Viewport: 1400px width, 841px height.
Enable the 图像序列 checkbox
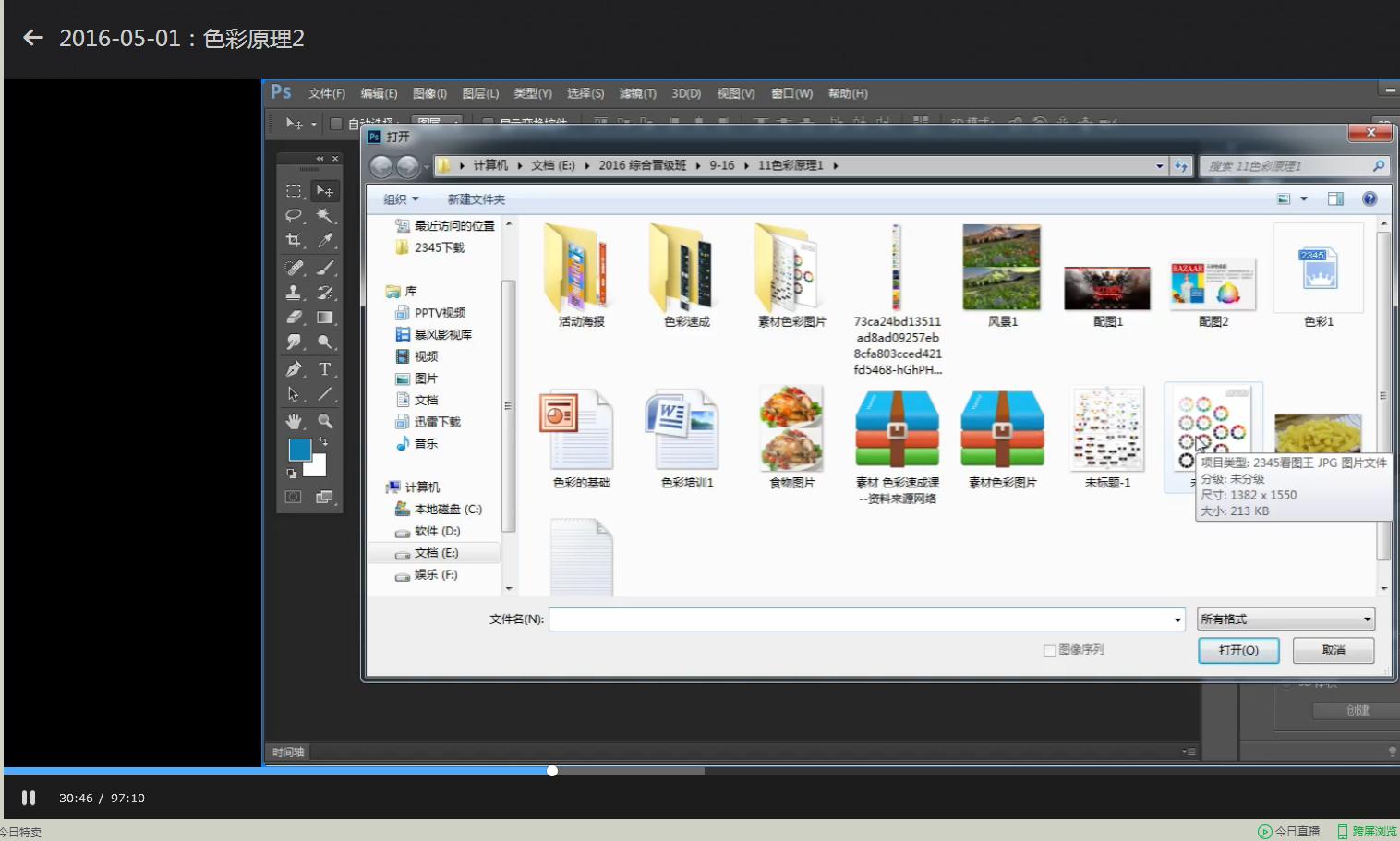(1049, 651)
